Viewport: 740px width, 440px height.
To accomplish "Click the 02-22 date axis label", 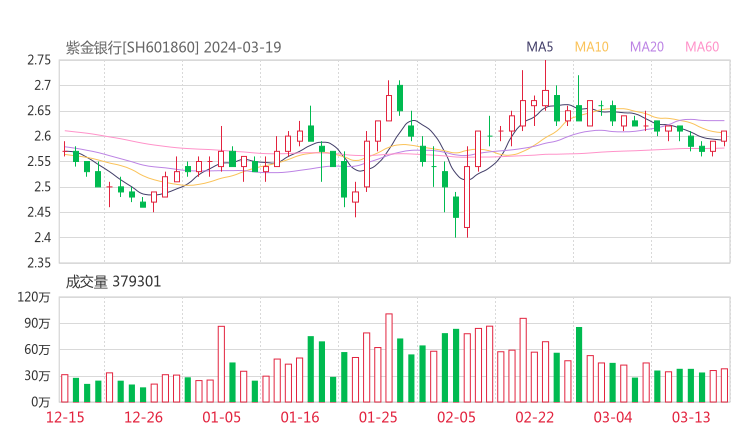I will pos(534,417).
